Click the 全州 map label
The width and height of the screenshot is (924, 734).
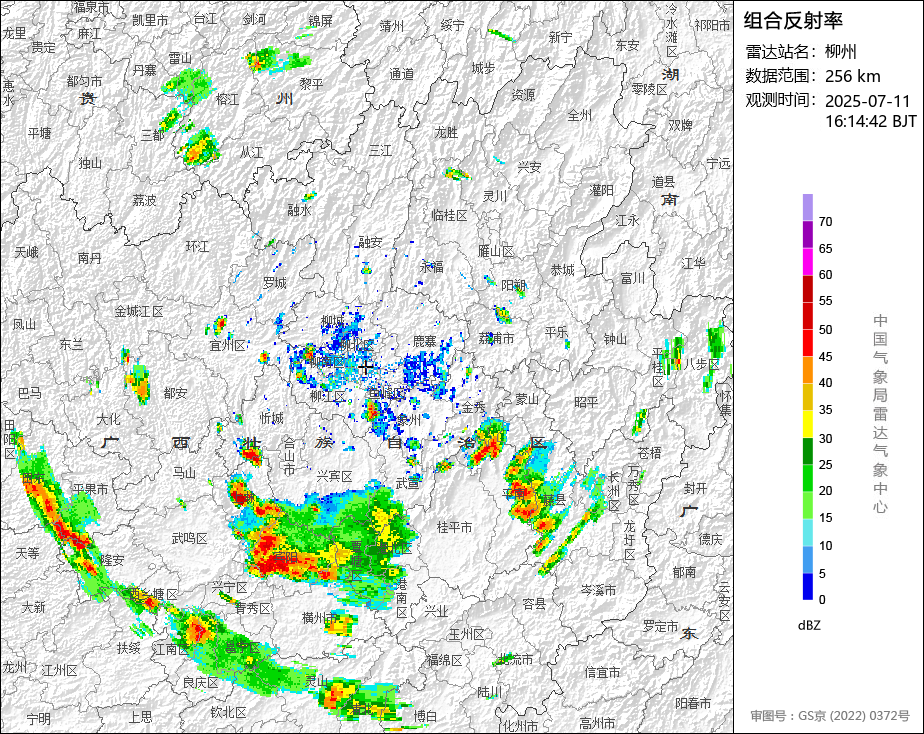[579, 115]
